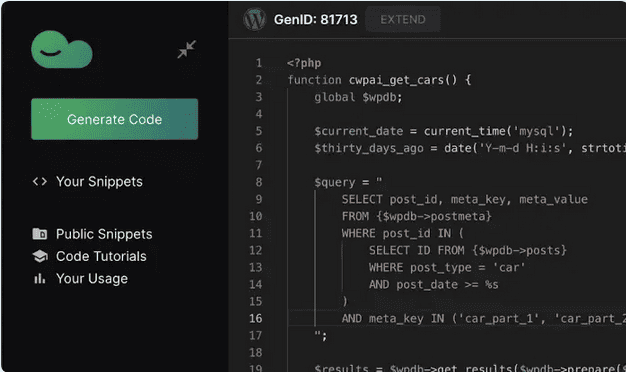Click the SELECT post_id code line
This screenshot has width=626, height=372.
(x=464, y=199)
